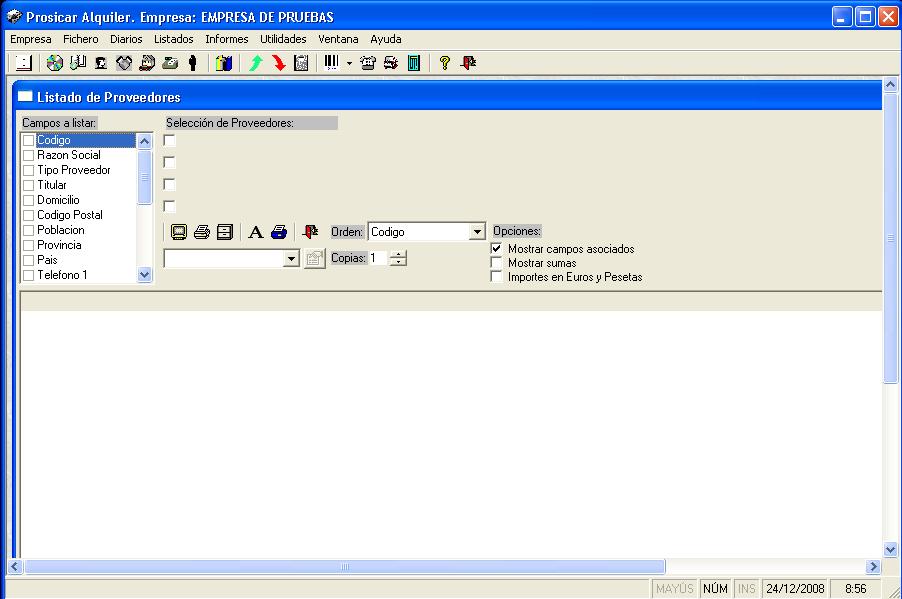Screen dimensions: 902x599
Task: Click the colored books toolbar icon
Action: pyautogui.click(x=224, y=63)
